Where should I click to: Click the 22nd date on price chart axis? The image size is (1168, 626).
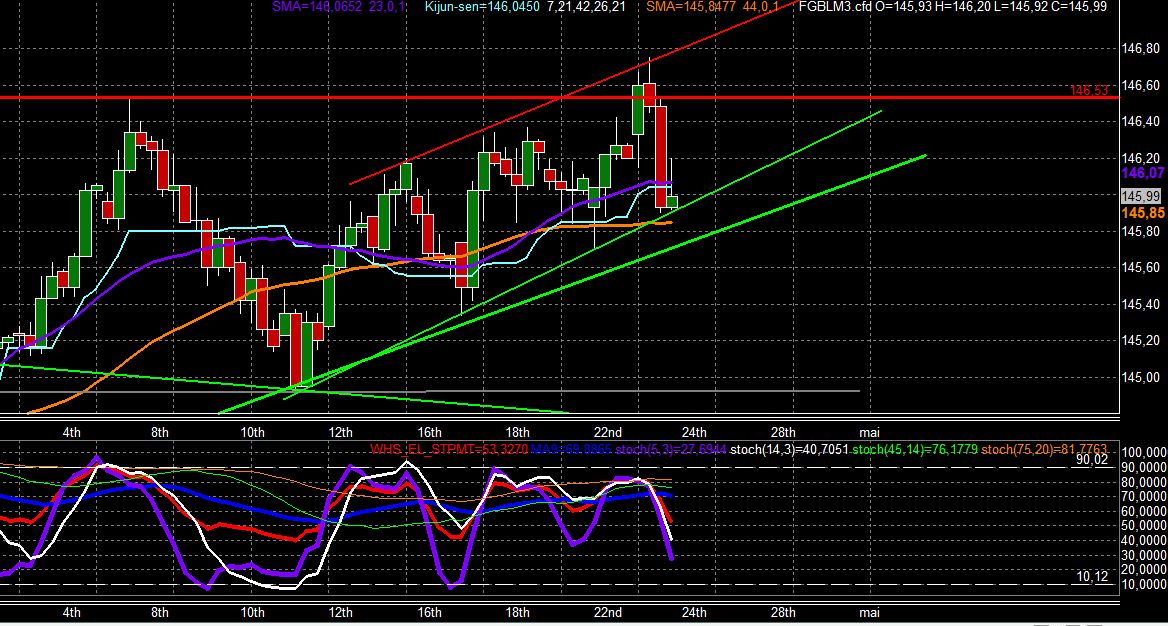point(608,432)
